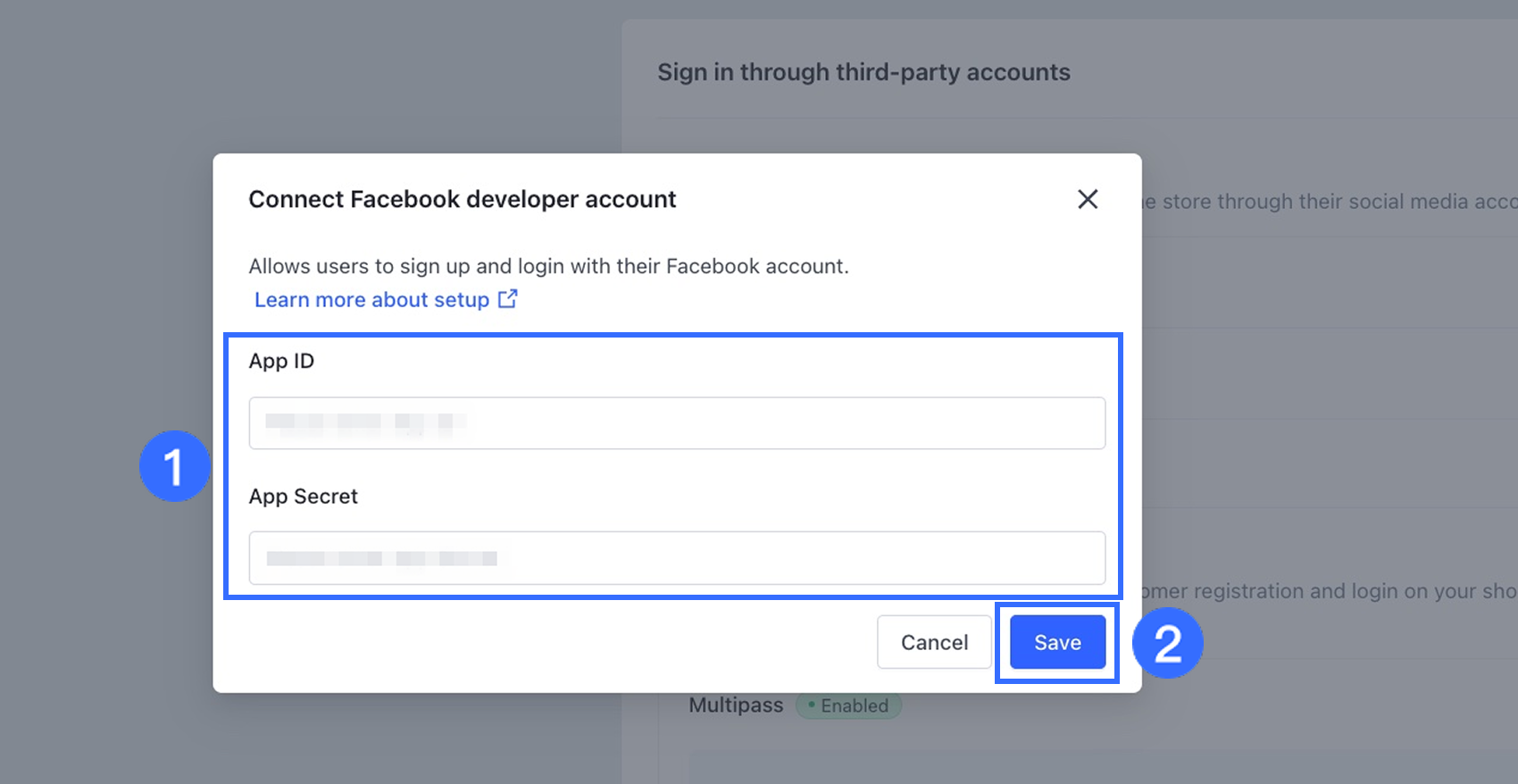
Task: Click the blurred App ID value text
Action: (364, 422)
